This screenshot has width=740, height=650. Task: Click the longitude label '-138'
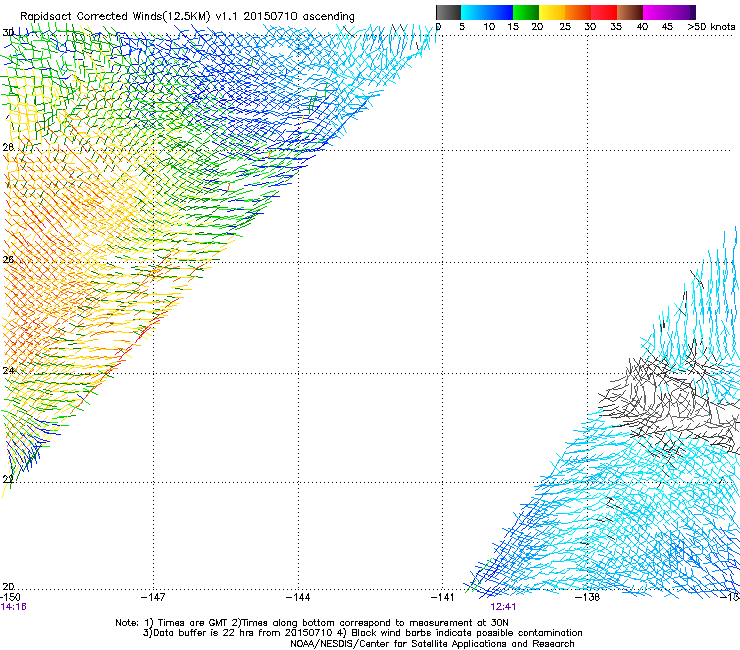click(x=588, y=597)
